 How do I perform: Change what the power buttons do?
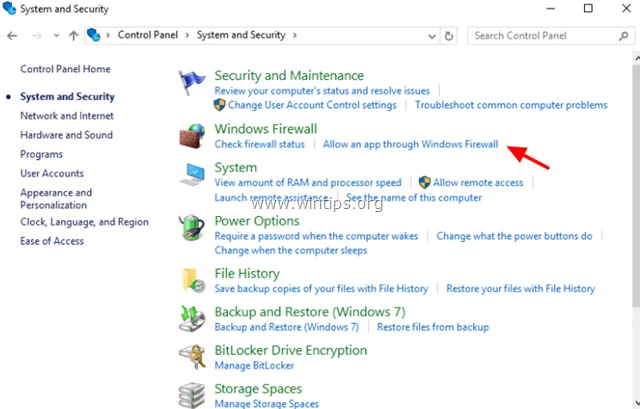514,236
